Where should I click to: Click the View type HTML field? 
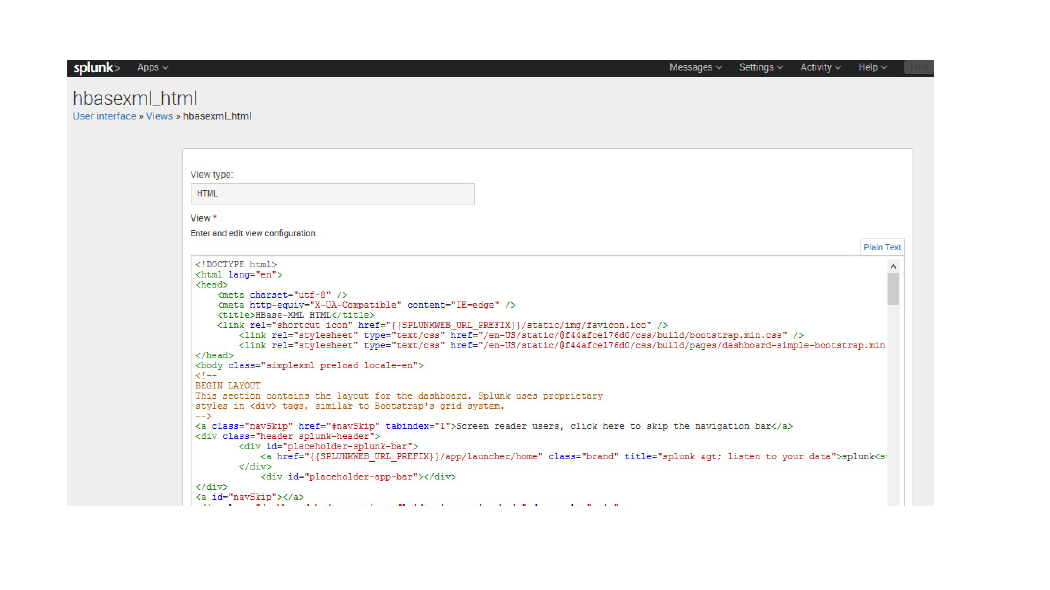332,194
